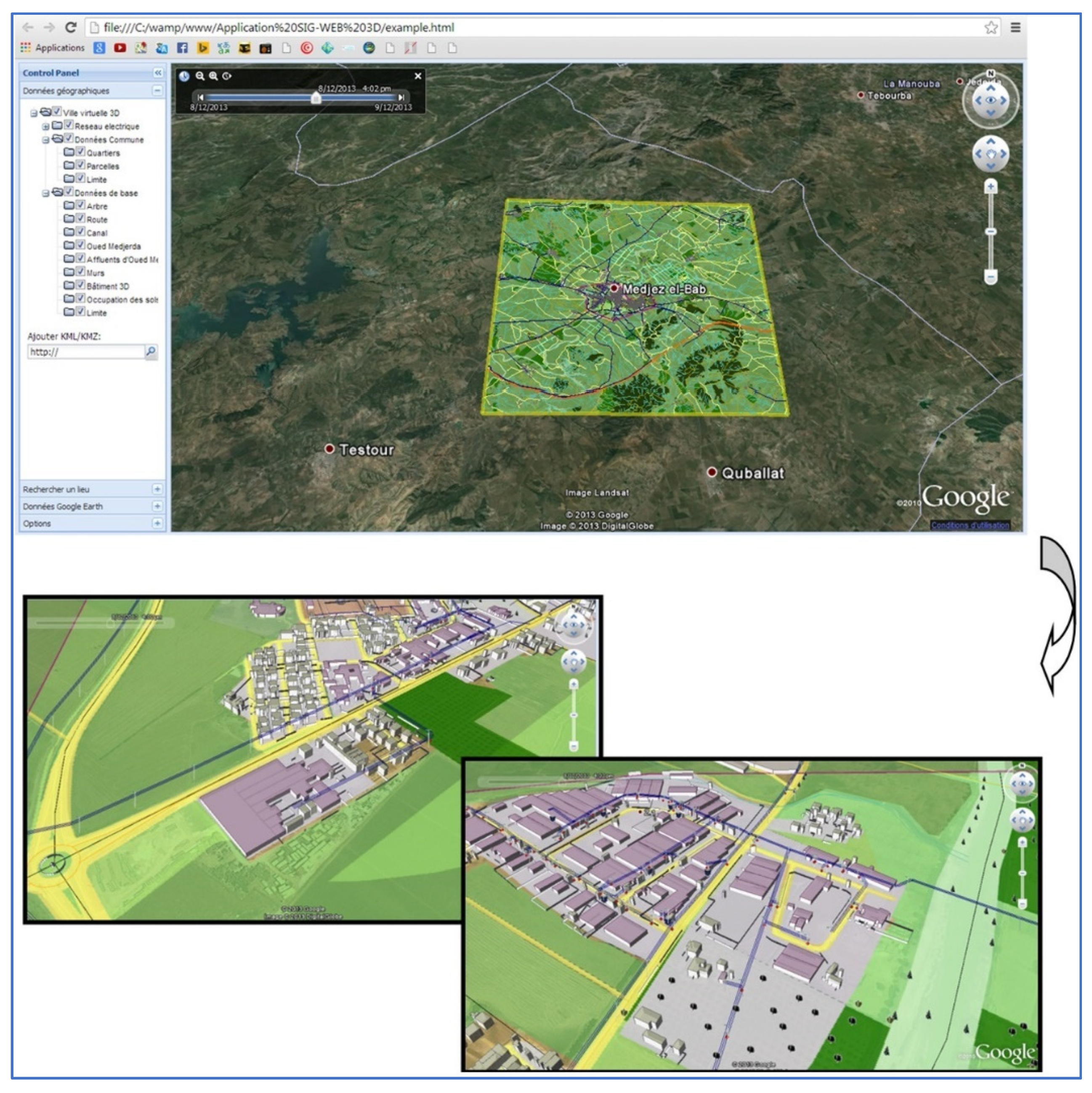The width and height of the screenshot is (1092, 1093).
Task: Expand Données Google Earth with plus button
Action: point(157,506)
